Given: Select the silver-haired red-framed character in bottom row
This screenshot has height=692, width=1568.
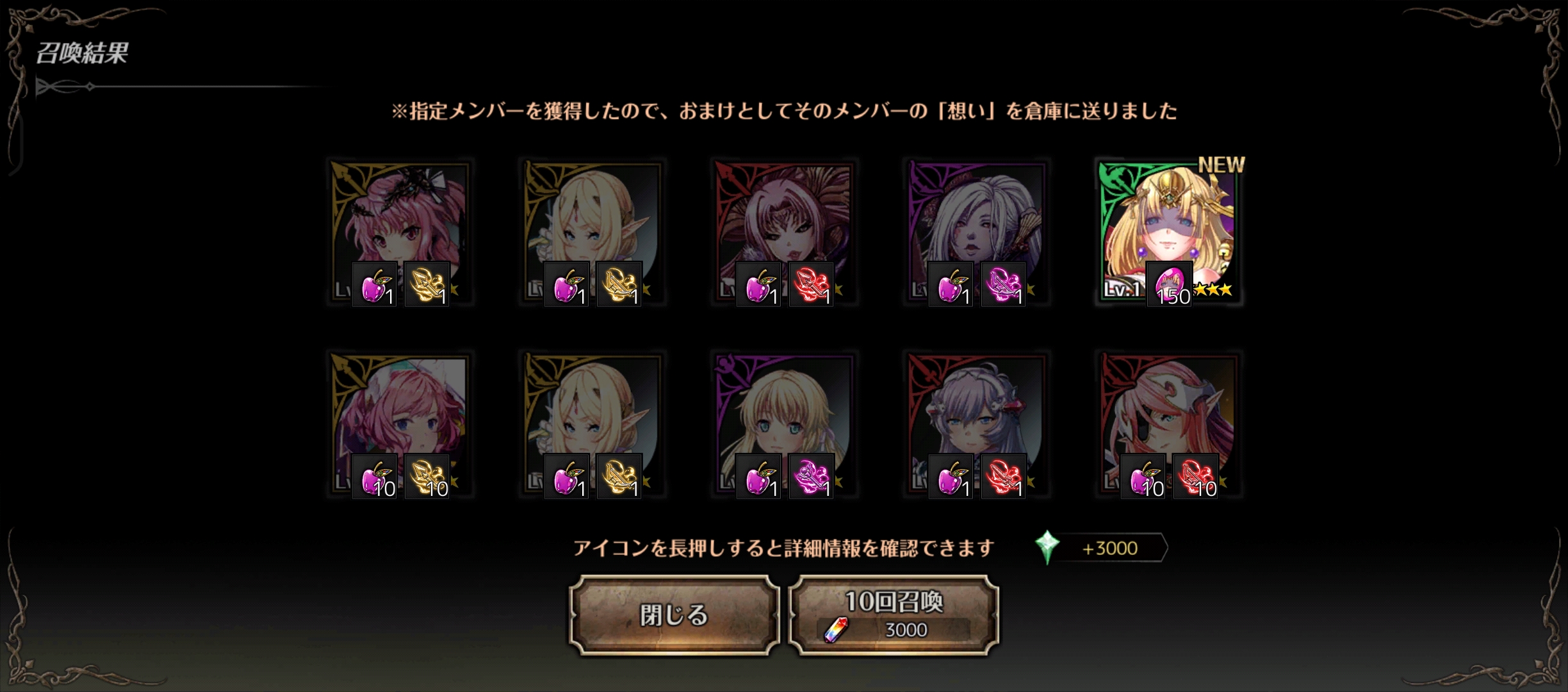Looking at the screenshot, I should point(977,424).
